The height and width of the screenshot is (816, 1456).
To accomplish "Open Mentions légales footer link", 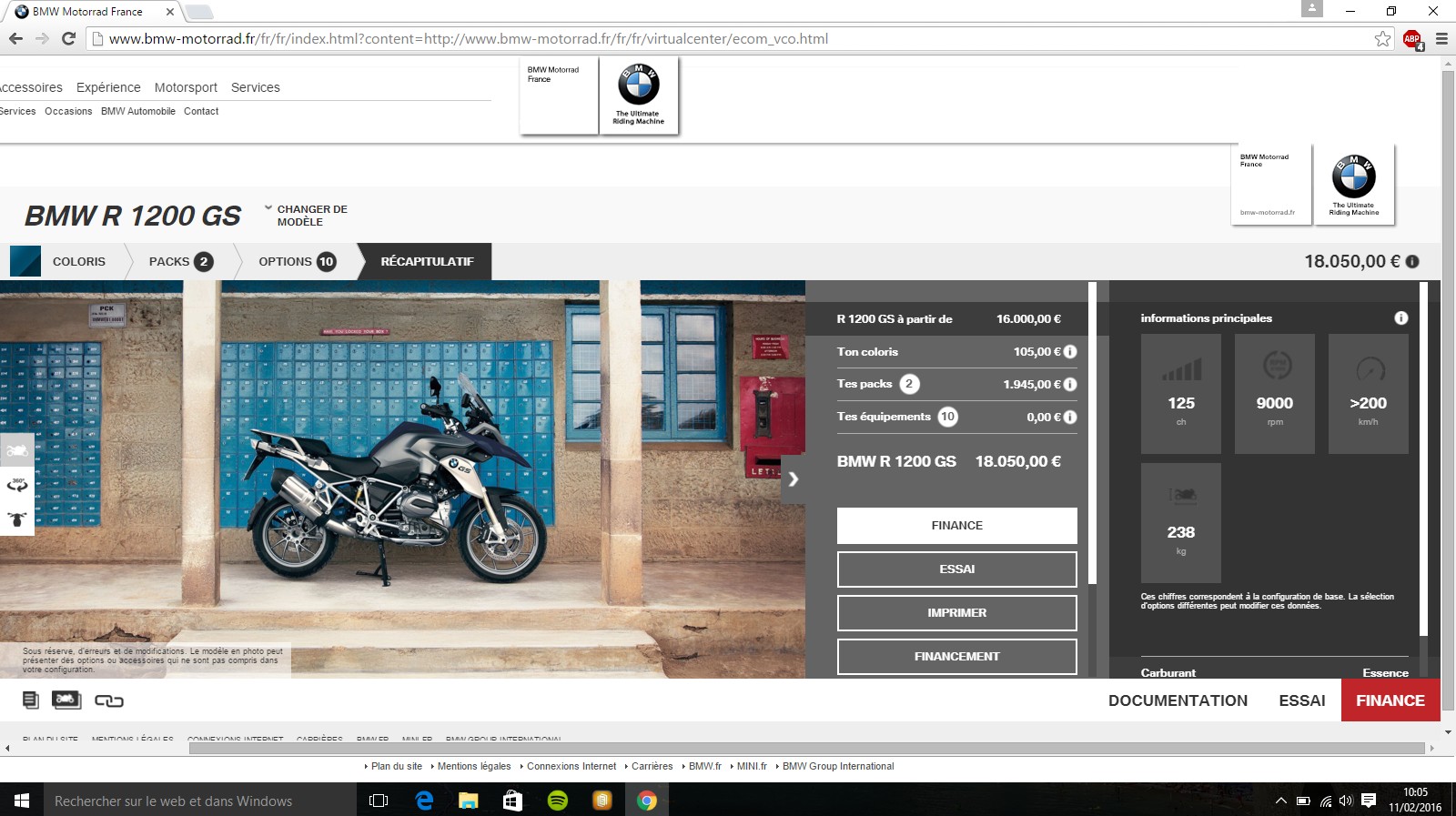I will 474,766.
